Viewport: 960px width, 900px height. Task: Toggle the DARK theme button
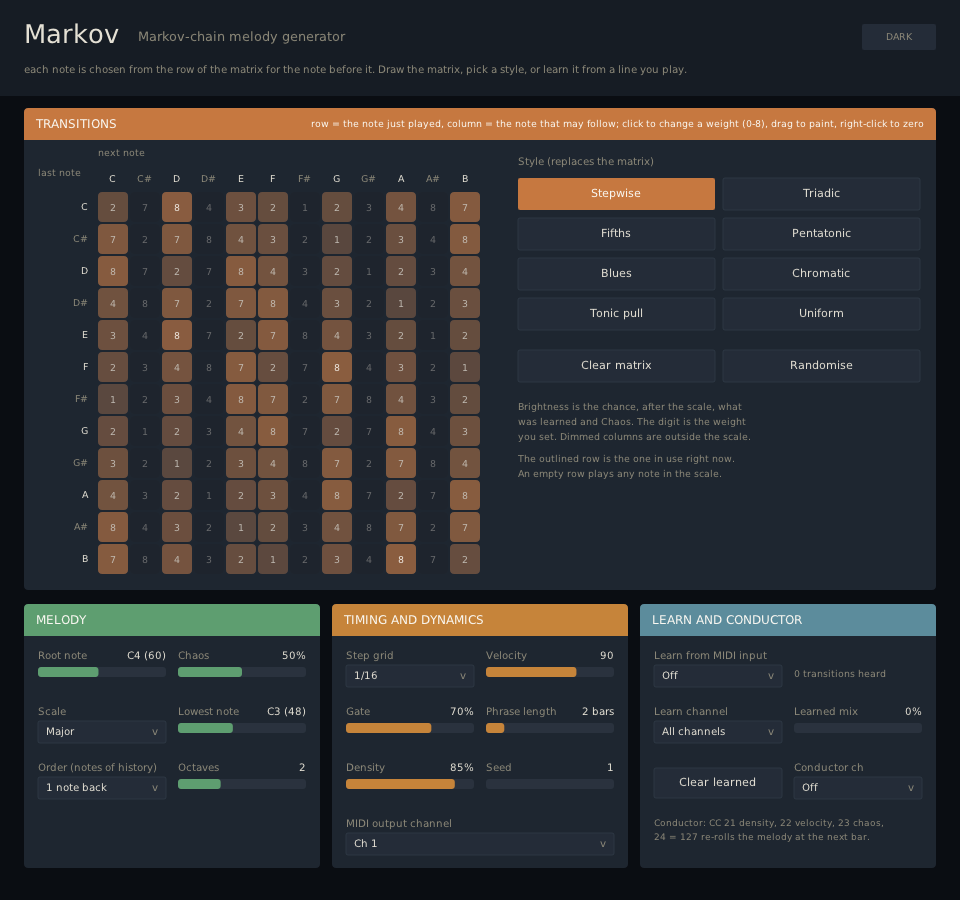coord(898,37)
